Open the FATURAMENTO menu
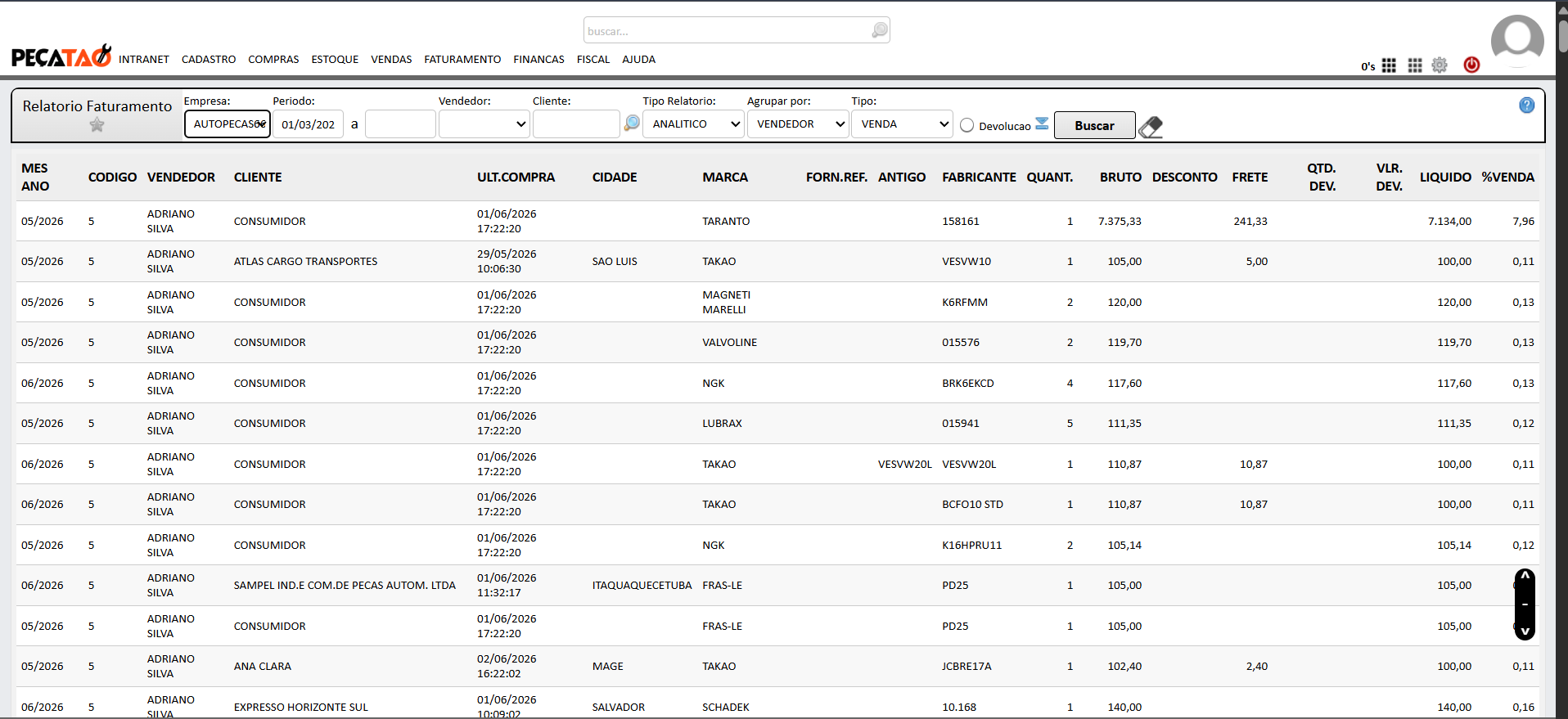The image size is (1568, 719). point(462,60)
